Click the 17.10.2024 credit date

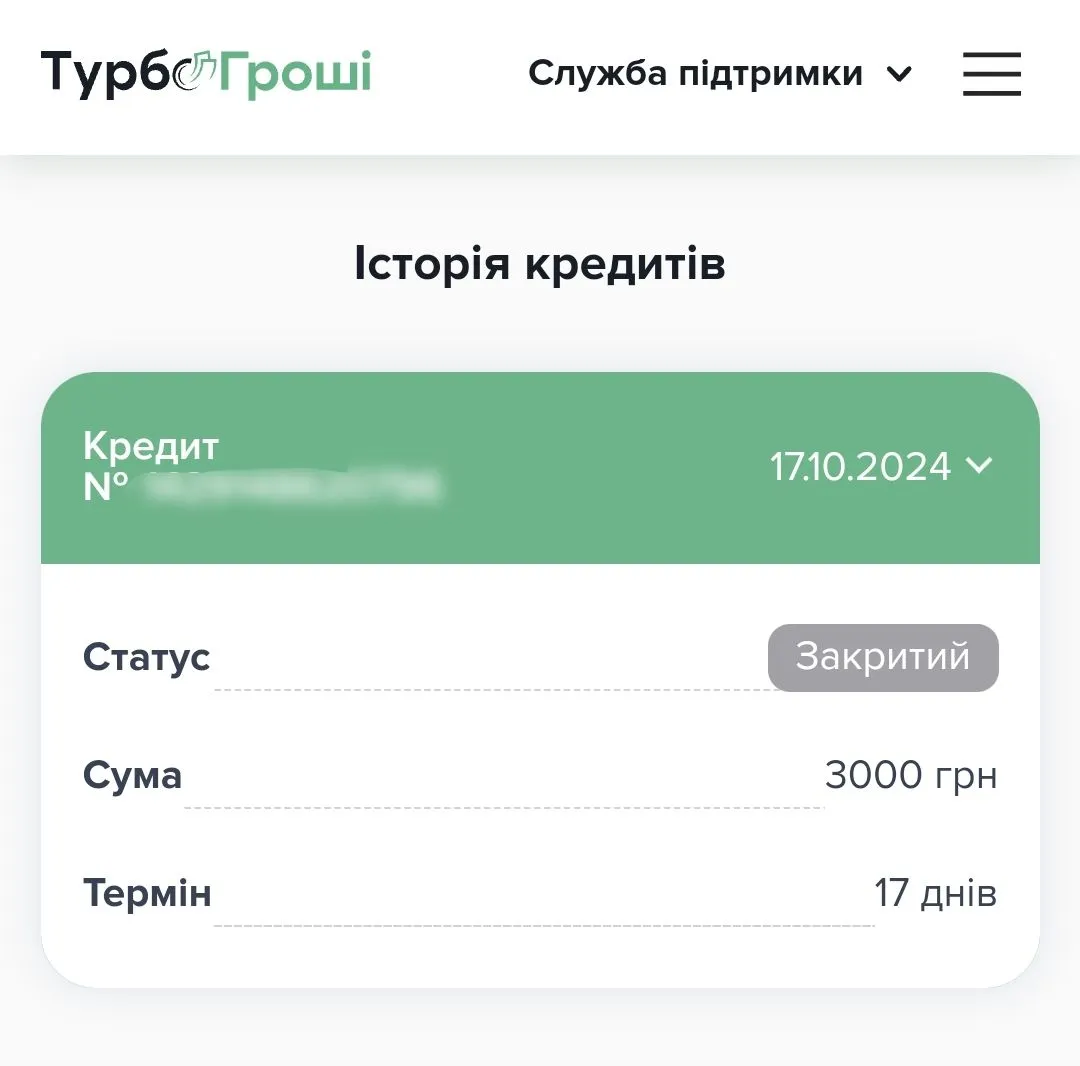coord(860,466)
